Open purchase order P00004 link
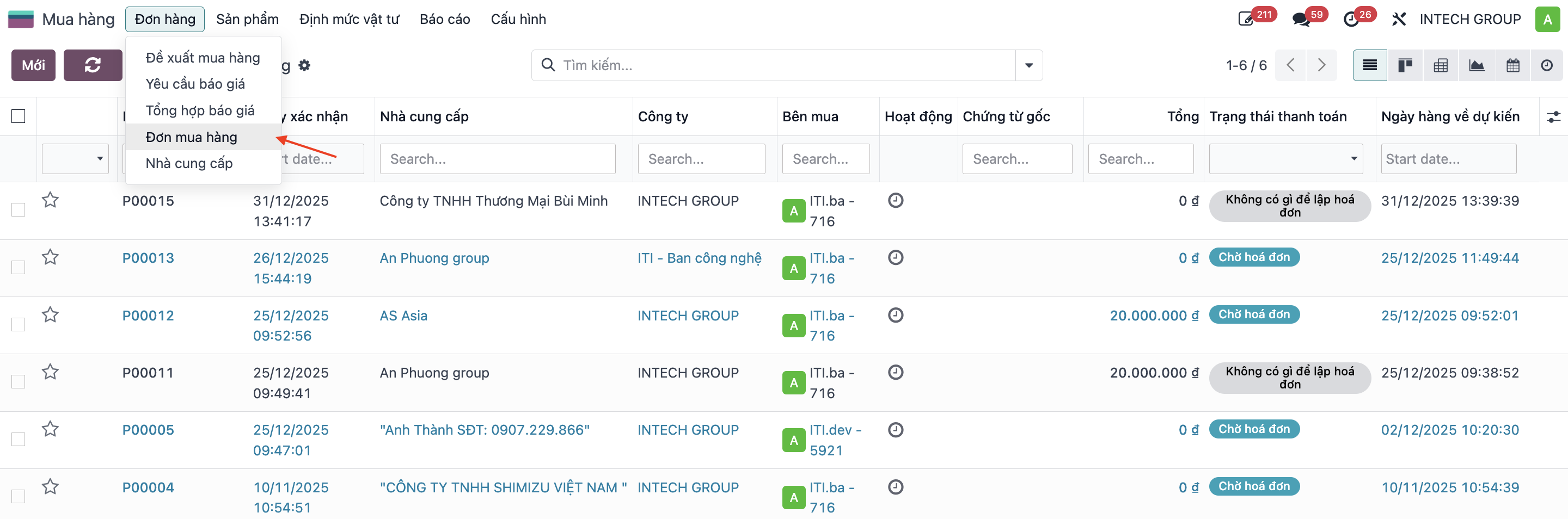1568x519 pixels. coord(148,487)
